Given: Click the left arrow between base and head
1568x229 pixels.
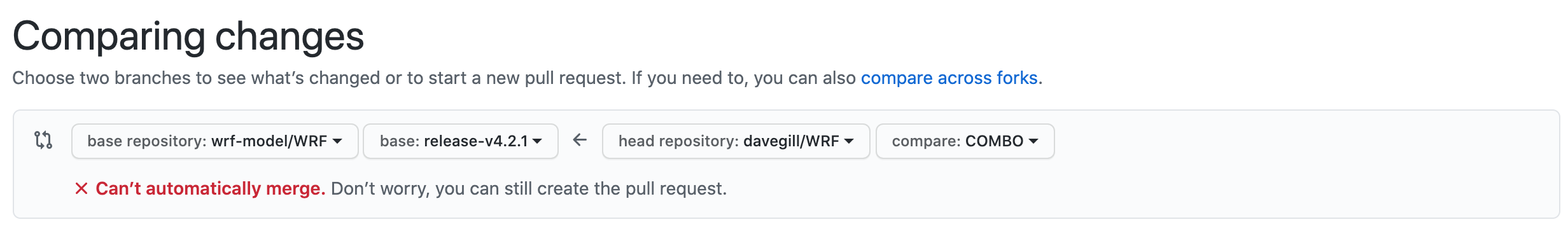Looking at the screenshot, I should [580, 140].
